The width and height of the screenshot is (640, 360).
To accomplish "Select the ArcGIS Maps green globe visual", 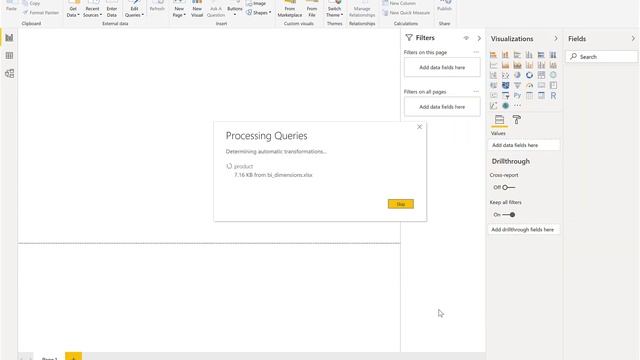I will (x=505, y=106).
